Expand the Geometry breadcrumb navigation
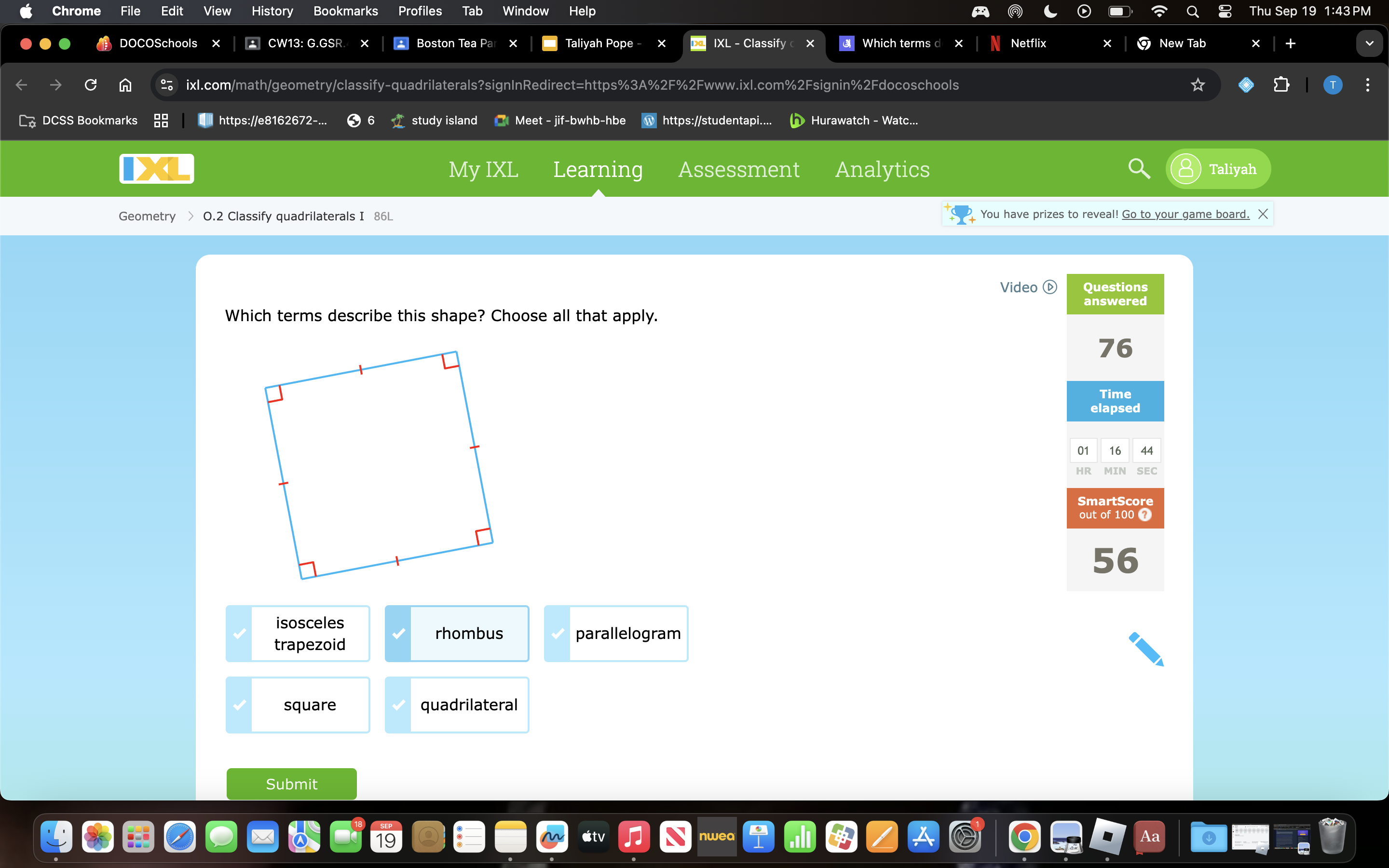Image resolution: width=1389 pixels, height=868 pixels. pyautogui.click(x=146, y=216)
